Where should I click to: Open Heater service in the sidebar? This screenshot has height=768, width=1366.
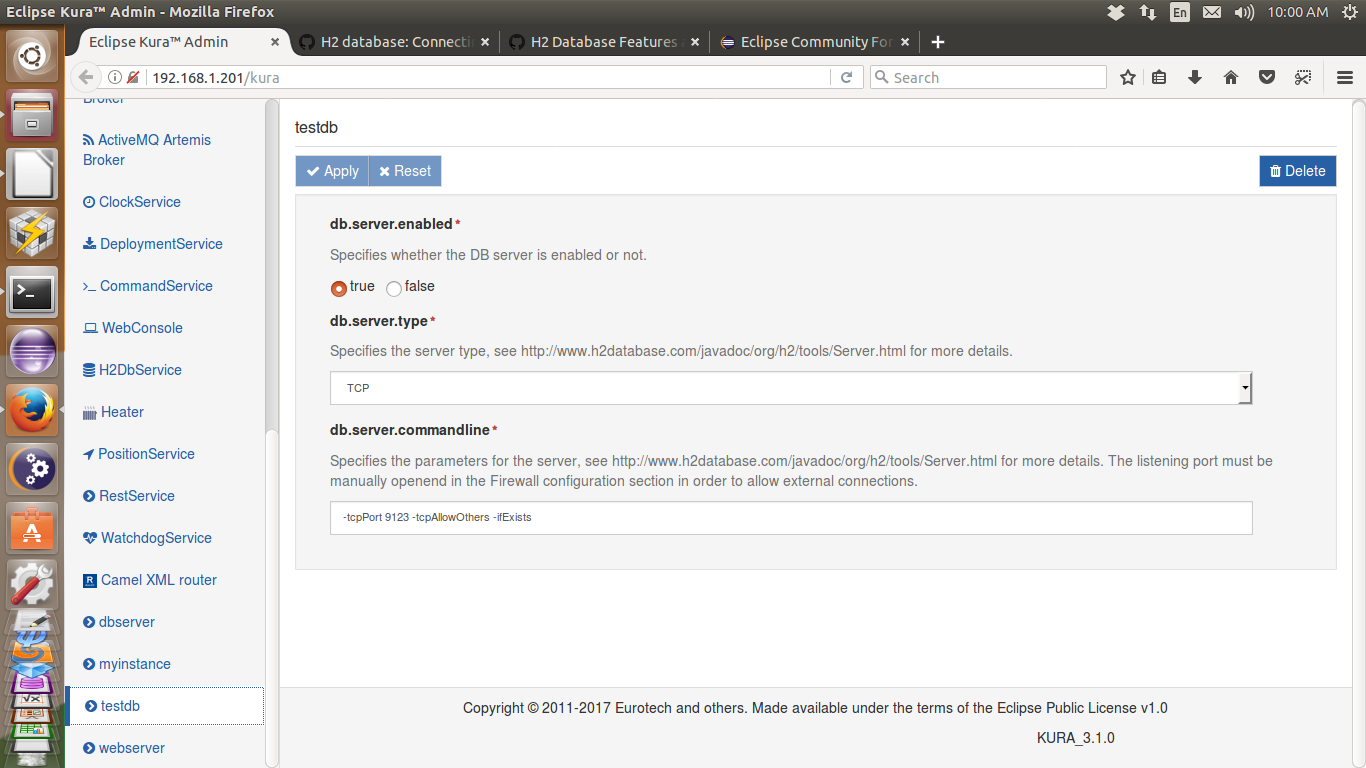pyautogui.click(x=113, y=412)
